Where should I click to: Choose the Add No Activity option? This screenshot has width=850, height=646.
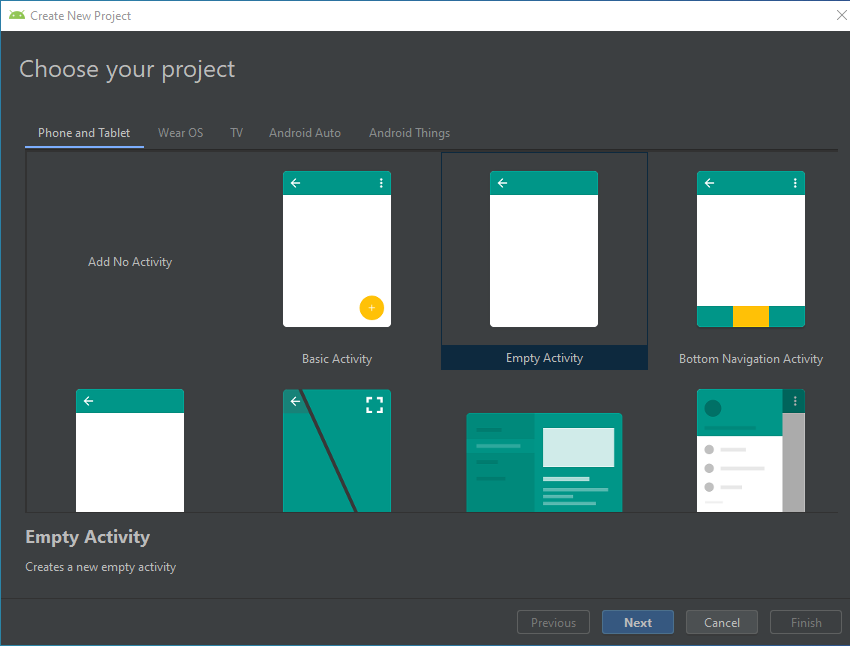[x=130, y=262]
